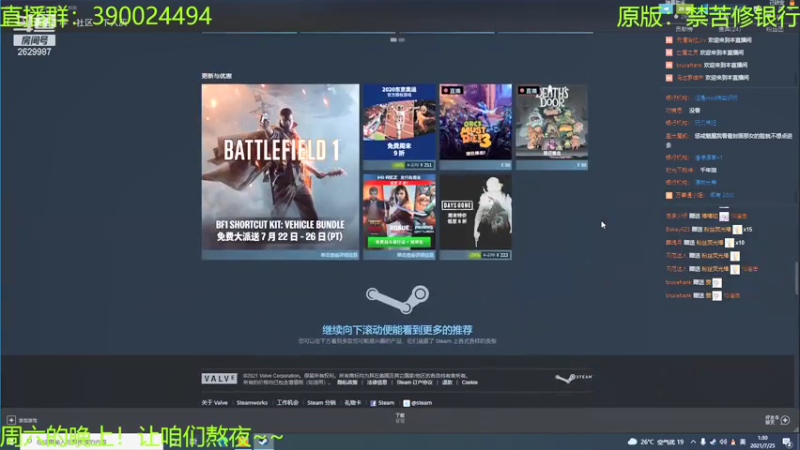The height and width of the screenshot is (450, 800).
Task: Open the Steam Facebook page link
Action: (382, 403)
